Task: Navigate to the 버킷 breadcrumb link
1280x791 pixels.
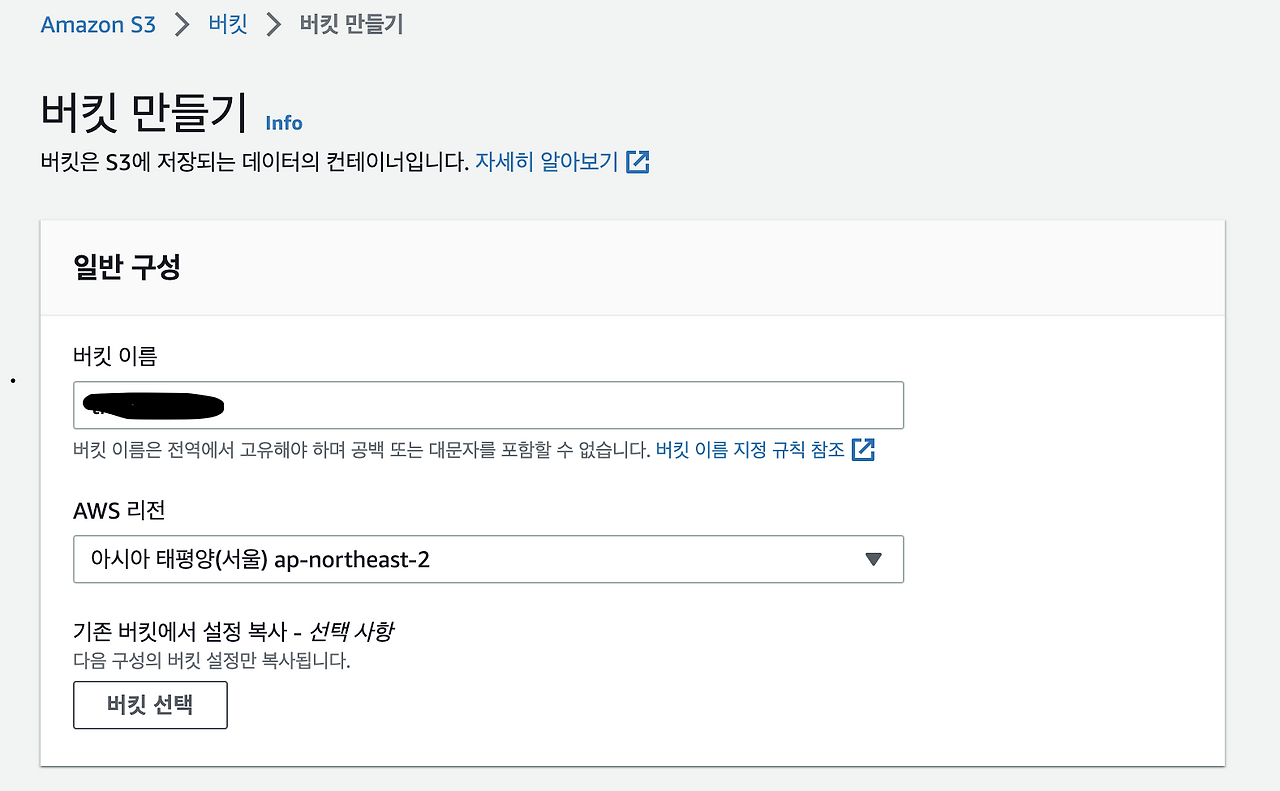Action: (228, 25)
